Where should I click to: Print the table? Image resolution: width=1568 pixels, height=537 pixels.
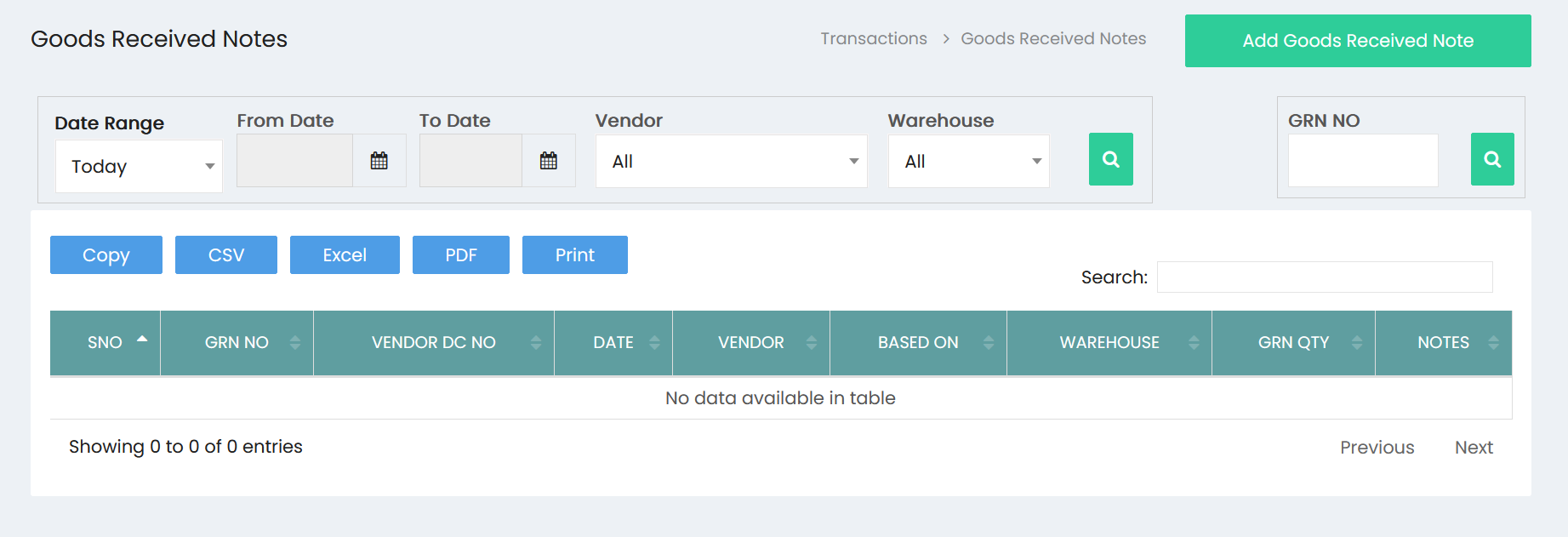pyautogui.click(x=575, y=255)
